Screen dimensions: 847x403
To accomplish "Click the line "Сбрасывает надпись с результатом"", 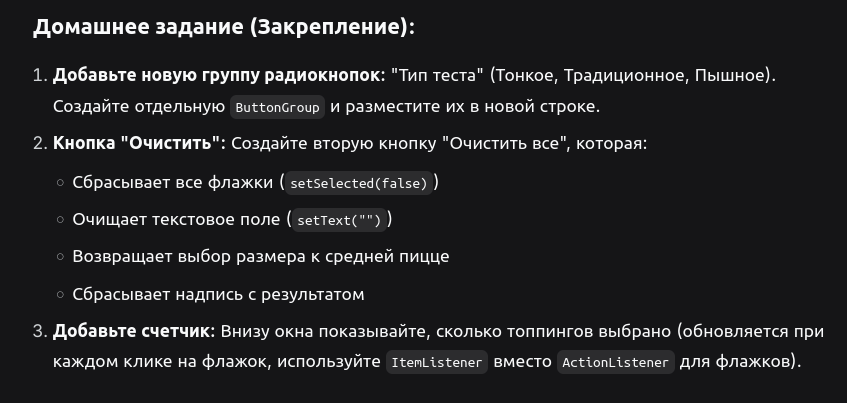I will pos(218,294).
